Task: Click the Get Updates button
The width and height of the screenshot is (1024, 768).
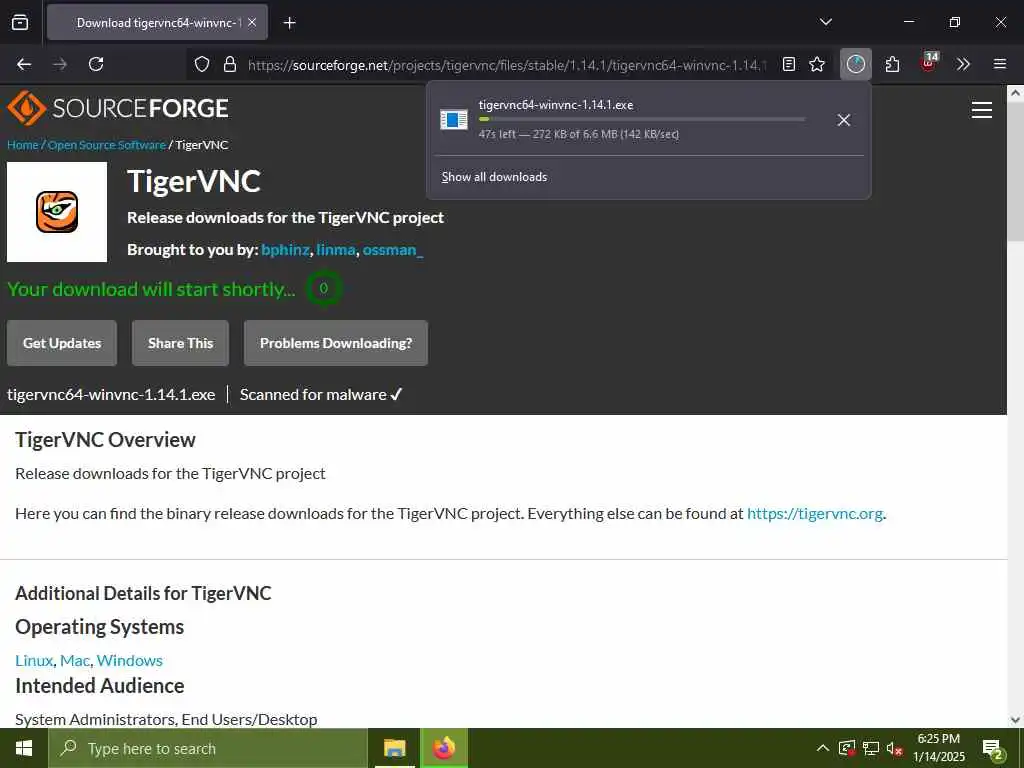Action: (x=62, y=343)
